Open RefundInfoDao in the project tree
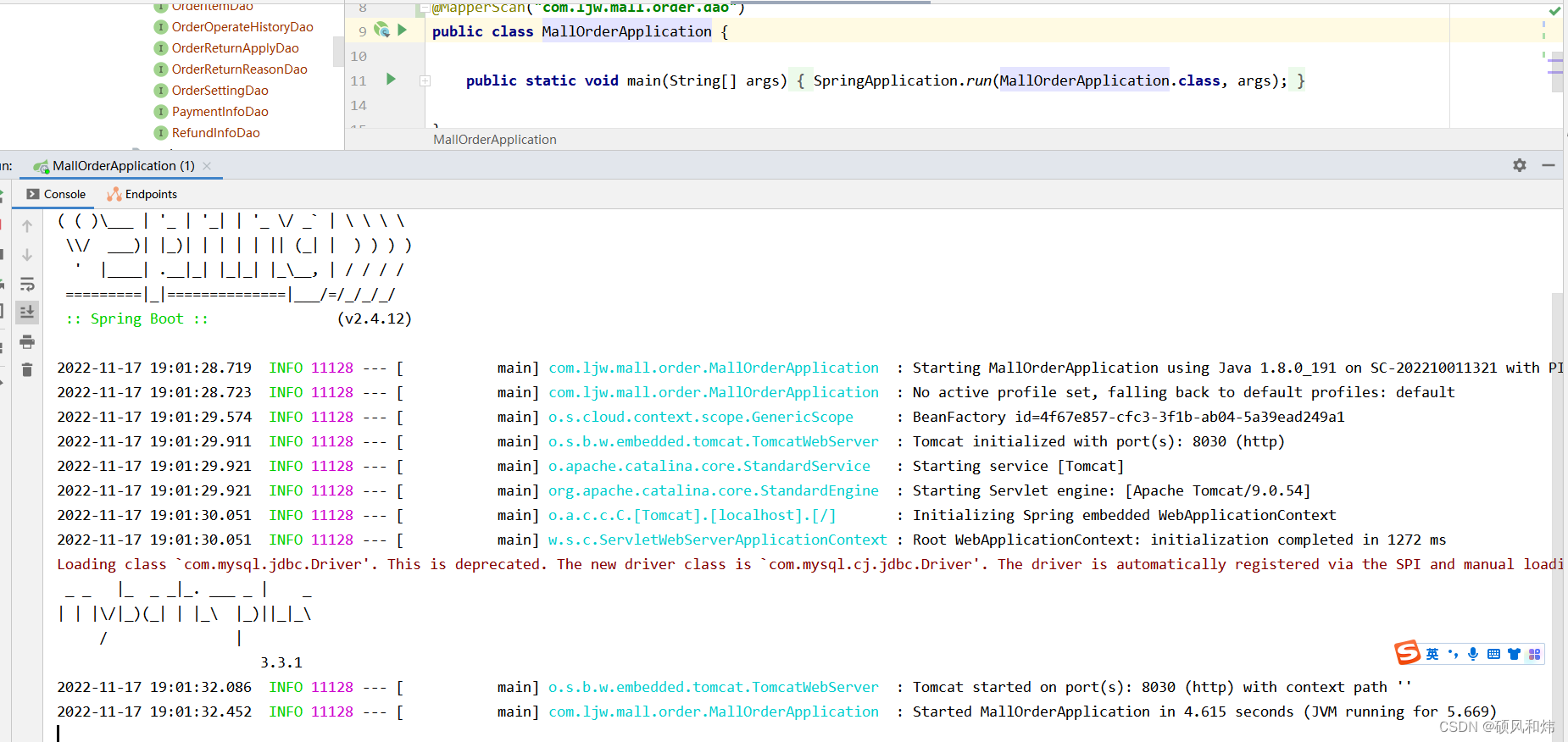 tap(215, 133)
